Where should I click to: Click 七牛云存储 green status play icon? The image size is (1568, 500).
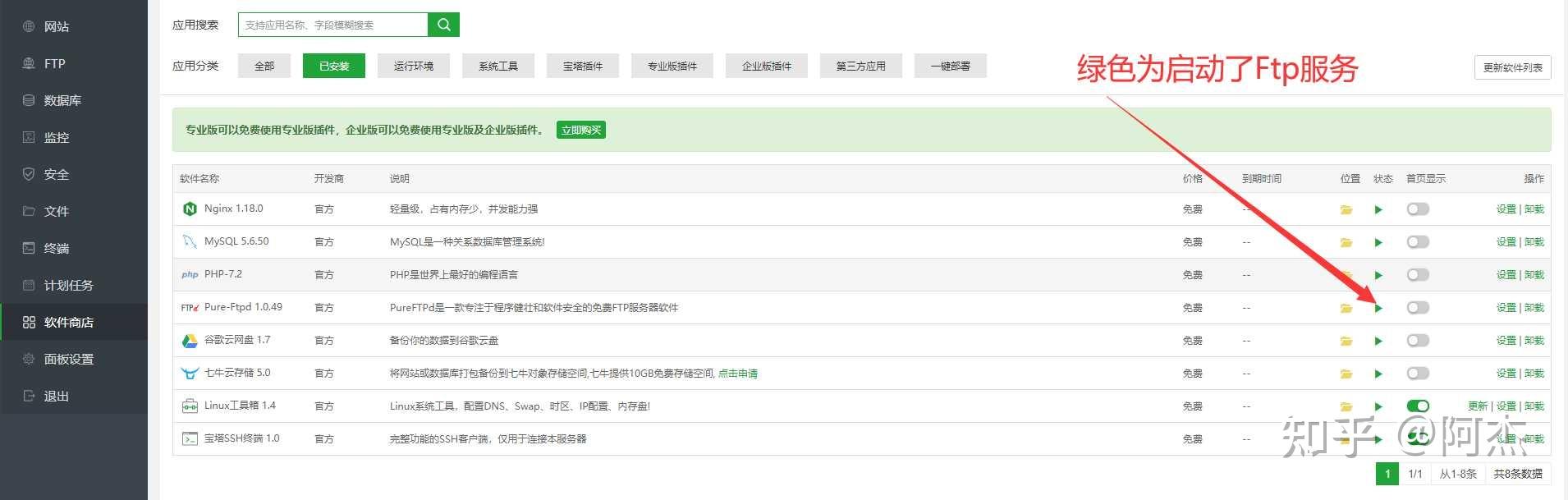coord(1378,374)
